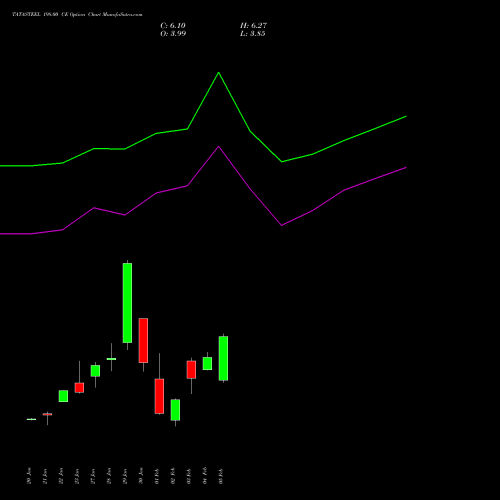Click the 28 Jan date label
Screen dimensions: 500x500
109,476
